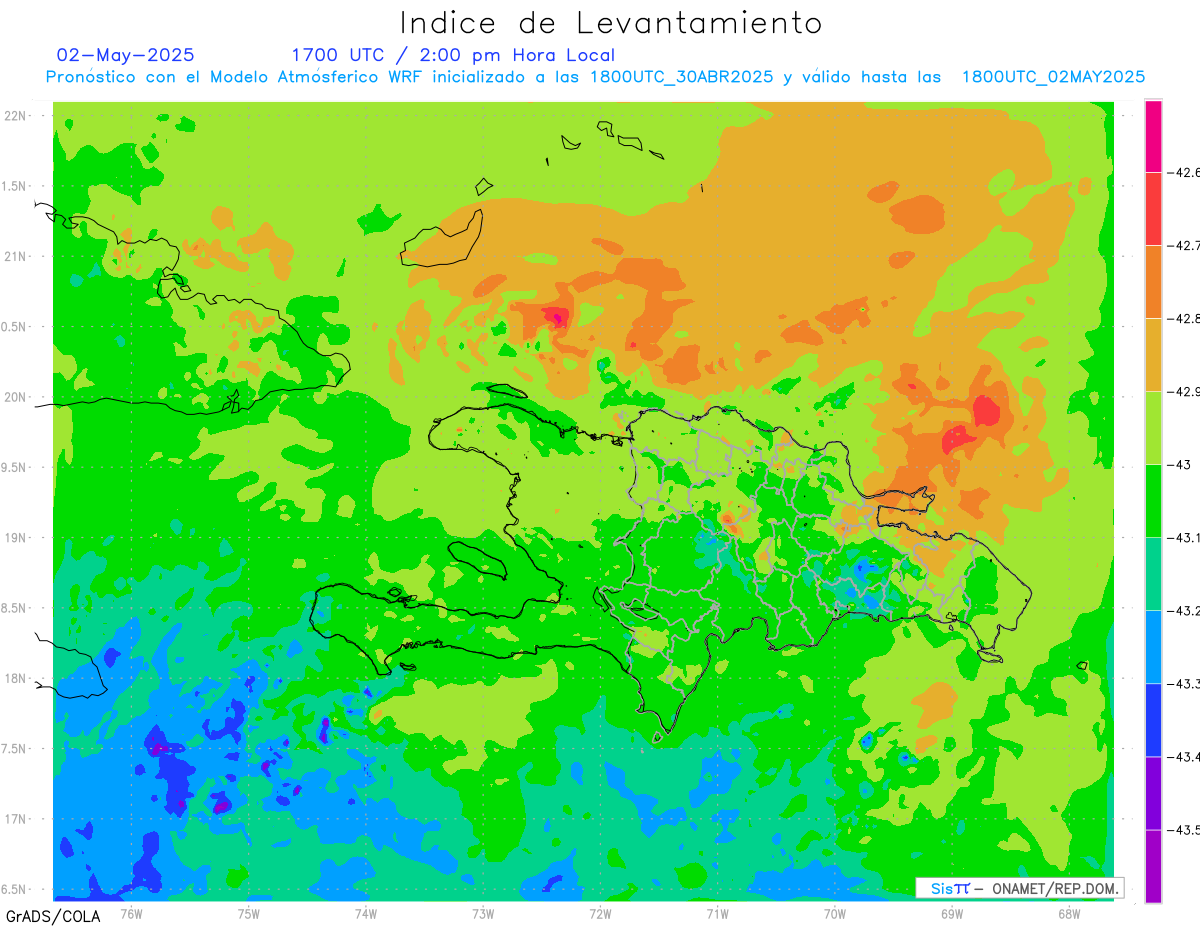Click the violet swatch below -43.5
This screenshot has height=927, width=1200.
coord(1153,865)
